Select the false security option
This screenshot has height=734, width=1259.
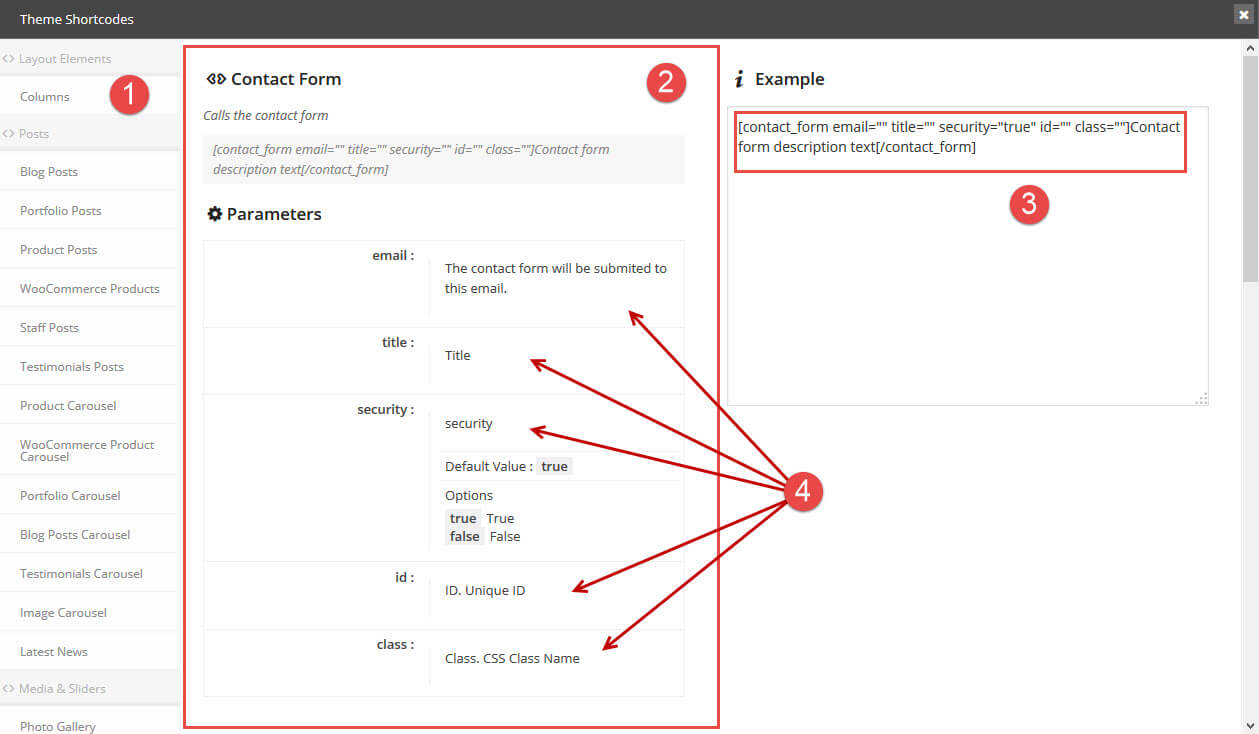point(463,536)
